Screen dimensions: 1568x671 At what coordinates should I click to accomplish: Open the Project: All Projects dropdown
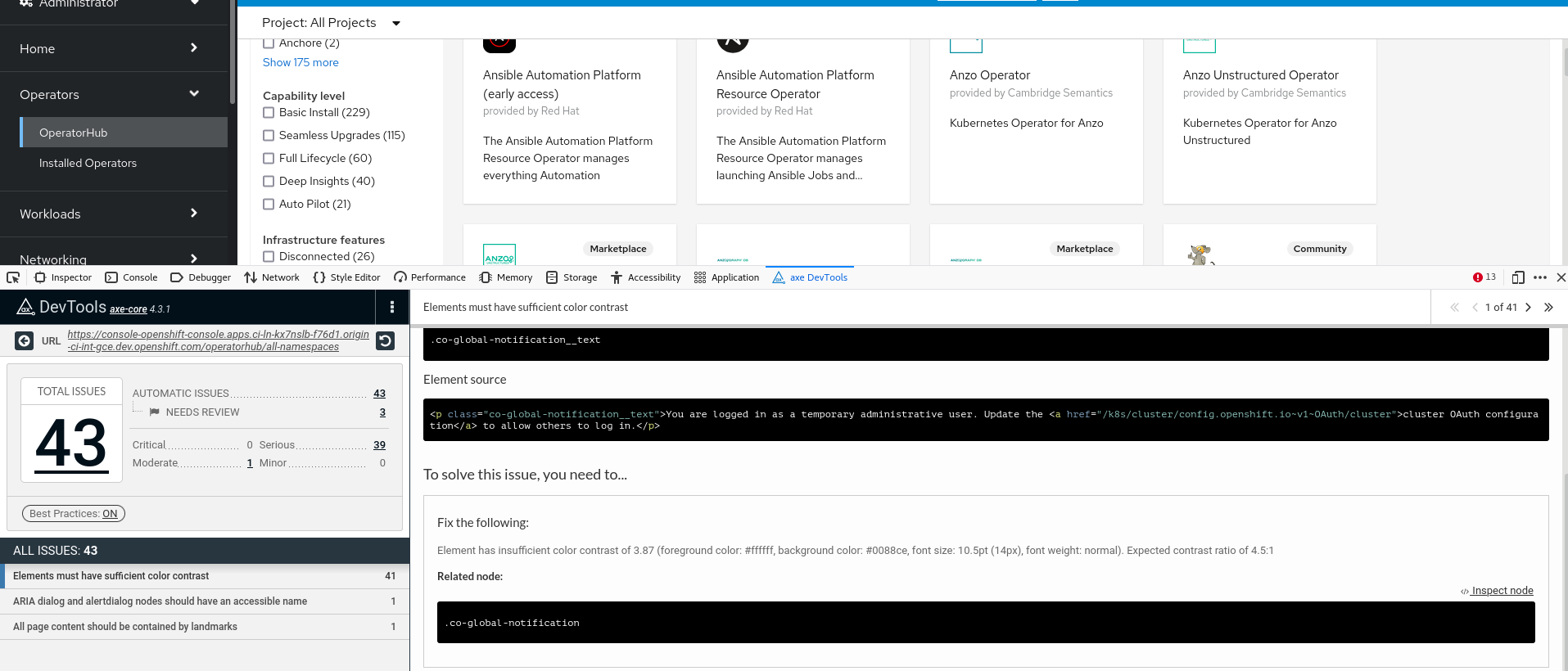point(331,23)
